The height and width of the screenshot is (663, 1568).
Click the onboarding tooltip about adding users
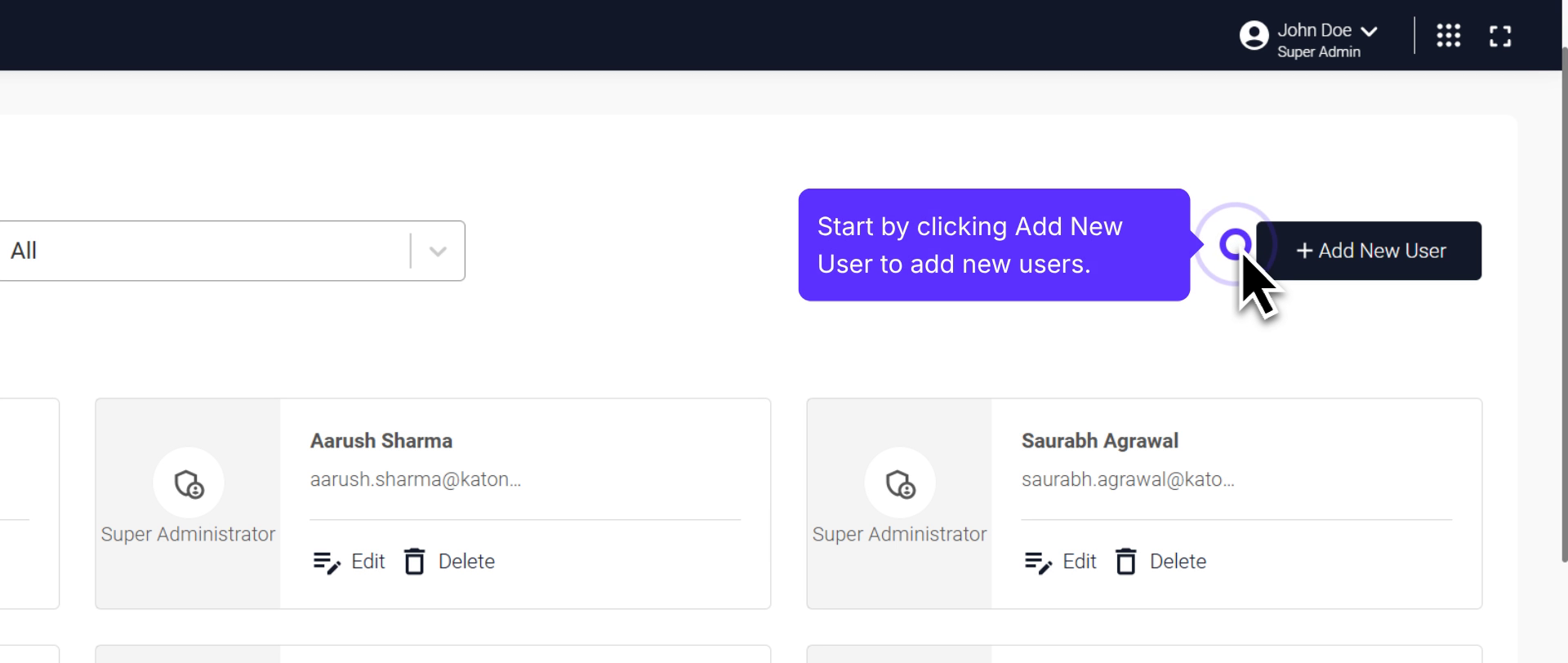[x=993, y=245]
